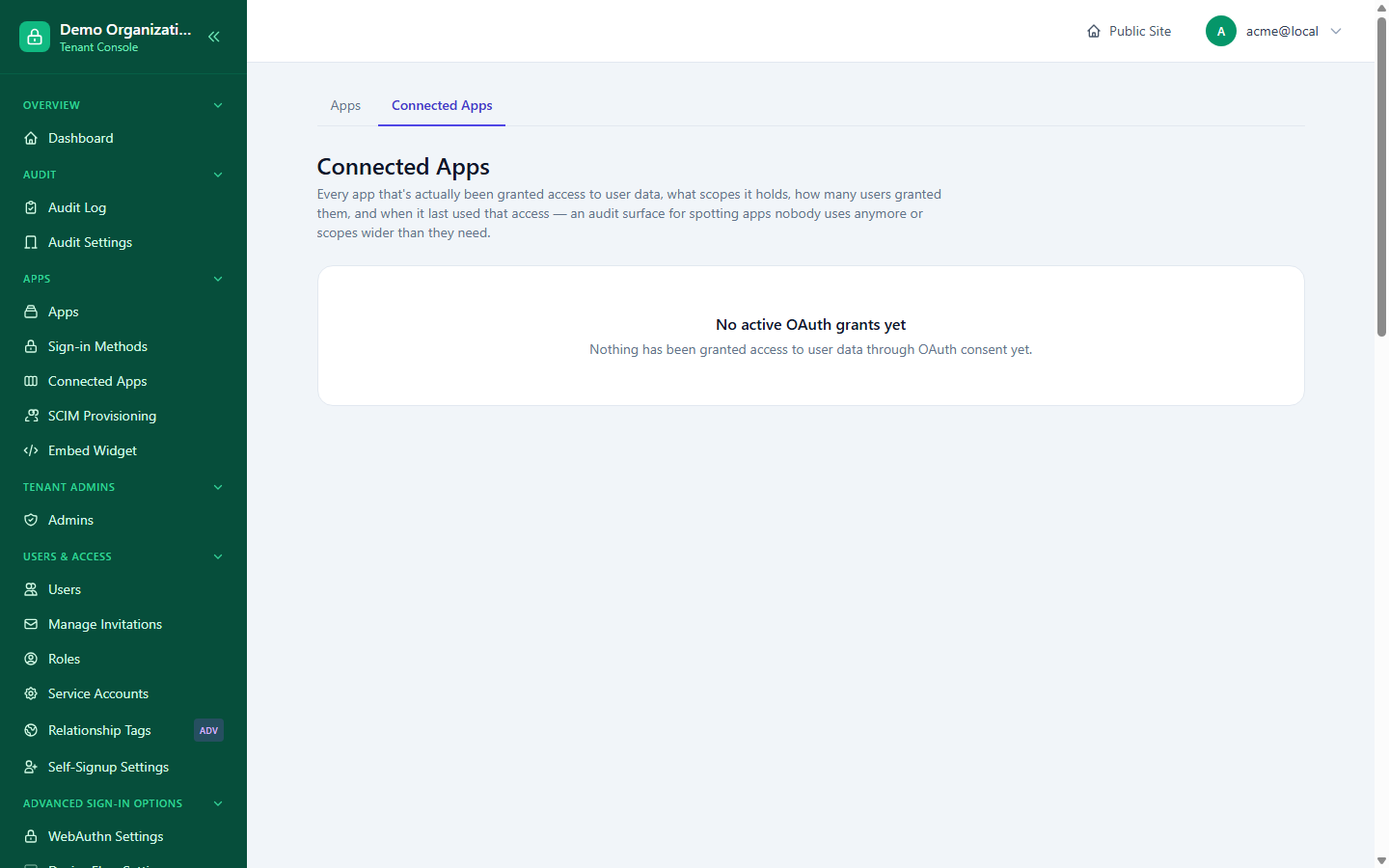Click the Demo Organization tenant name
Image resolution: width=1389 pixels, height=868 pixels.
coord(125,30)
